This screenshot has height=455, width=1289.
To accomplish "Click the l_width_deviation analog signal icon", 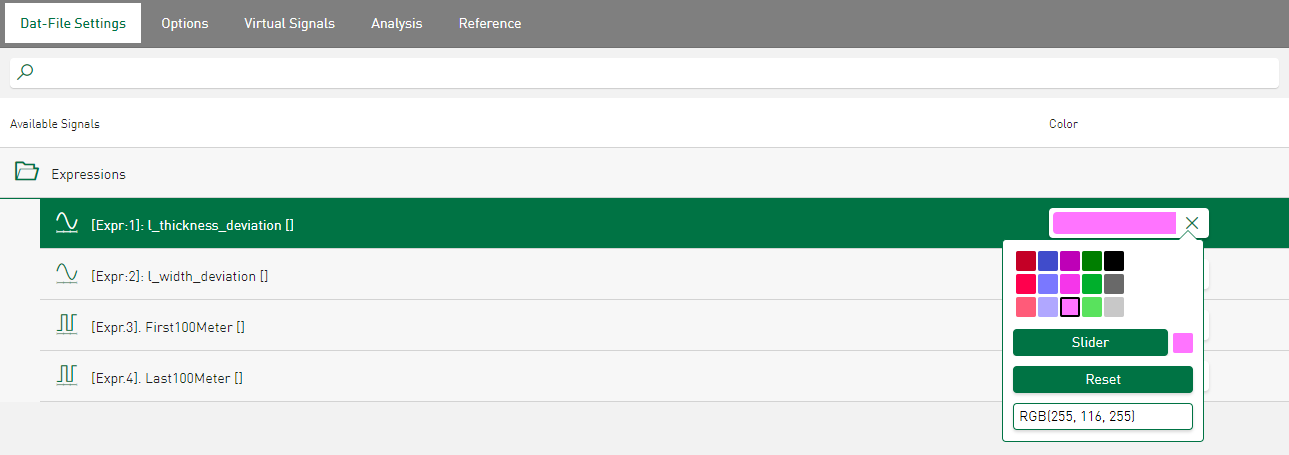I will (x=67, y=275).
